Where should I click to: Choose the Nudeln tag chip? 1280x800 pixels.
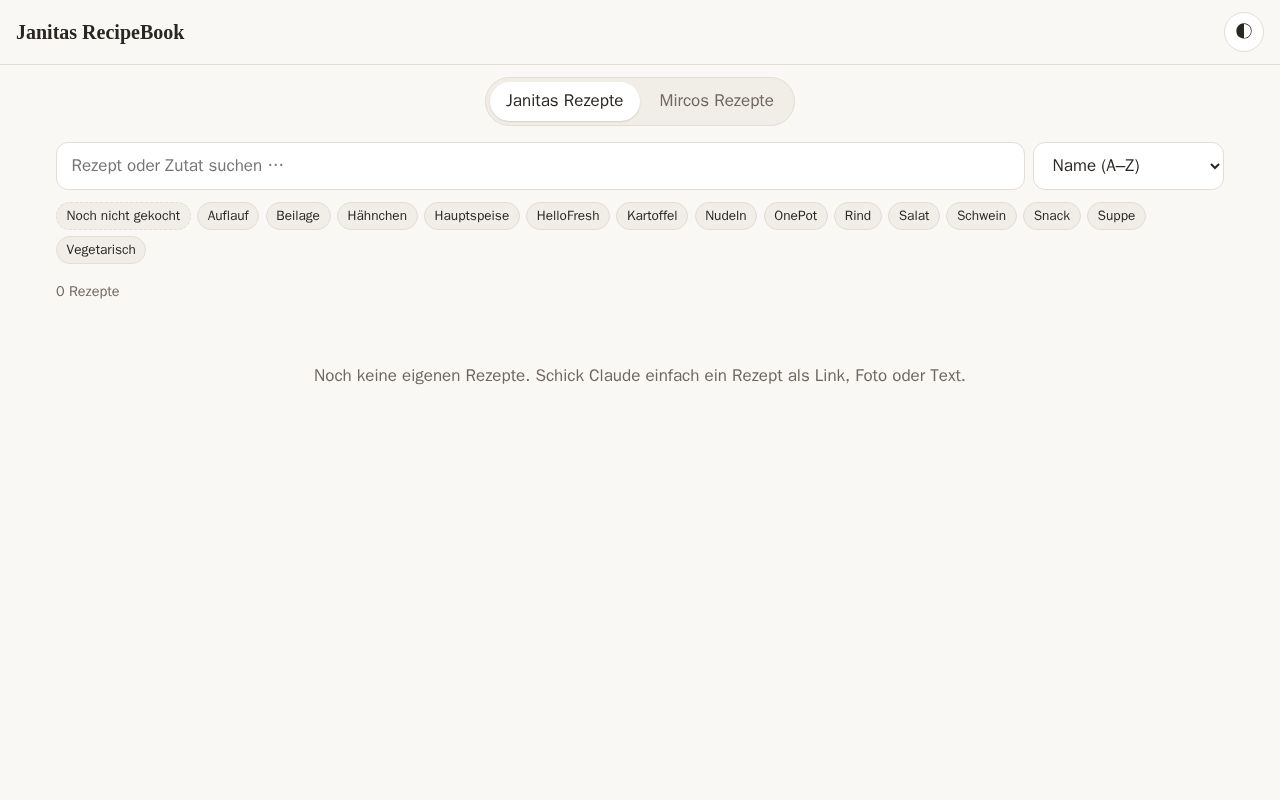click(x=726, y=216)
